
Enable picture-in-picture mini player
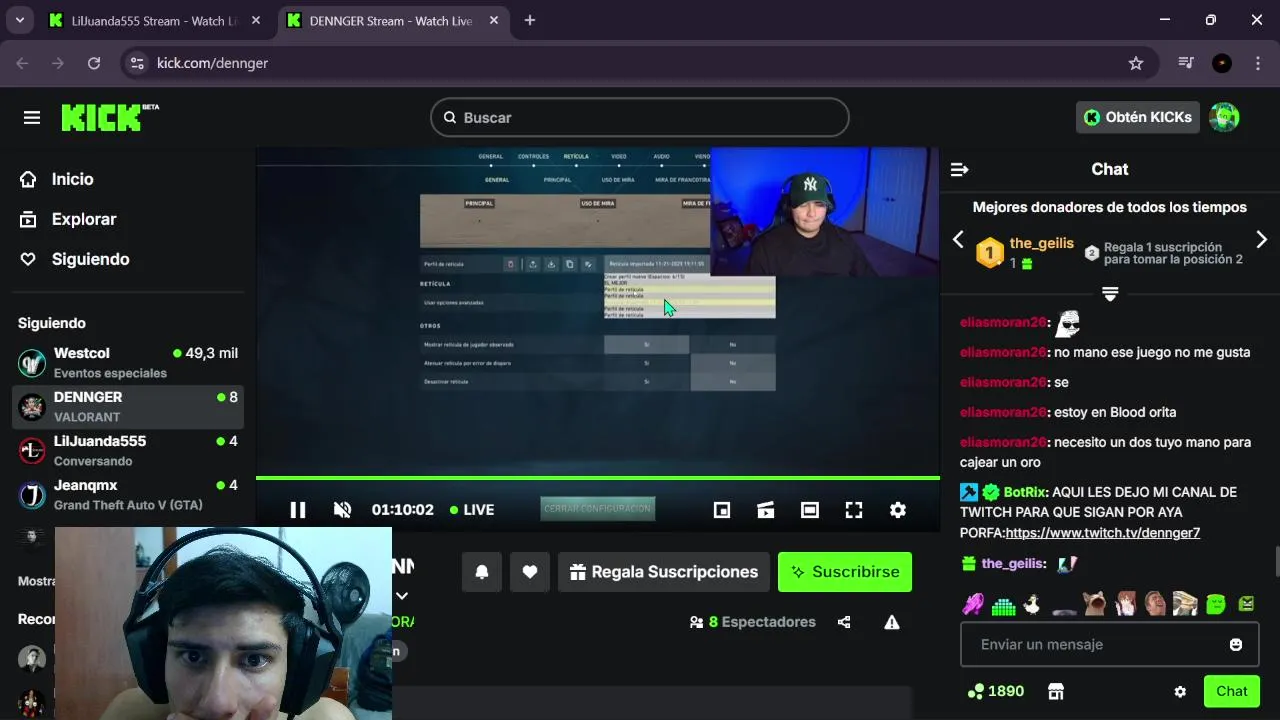click(722, 510)
